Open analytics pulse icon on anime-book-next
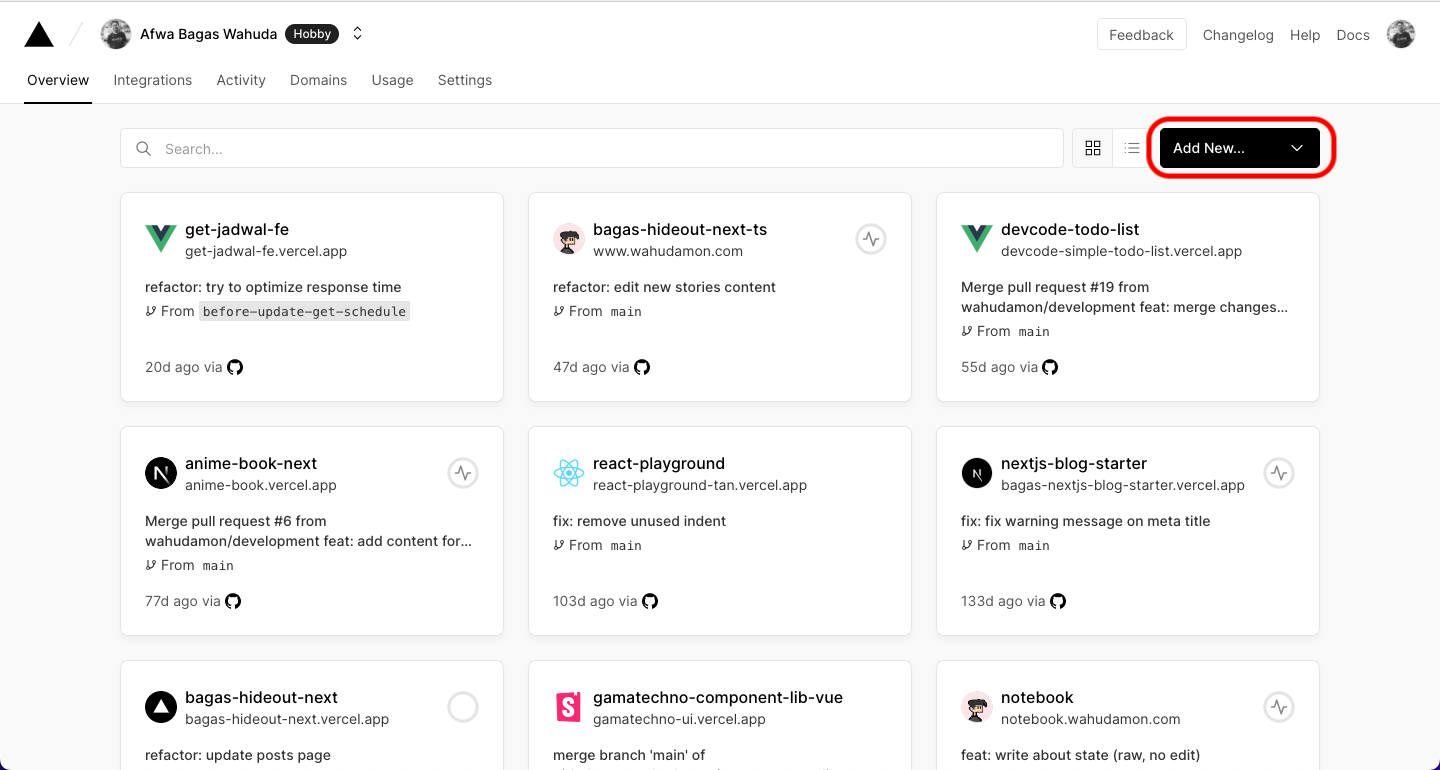1440x770 pixels. coord(463,473)
